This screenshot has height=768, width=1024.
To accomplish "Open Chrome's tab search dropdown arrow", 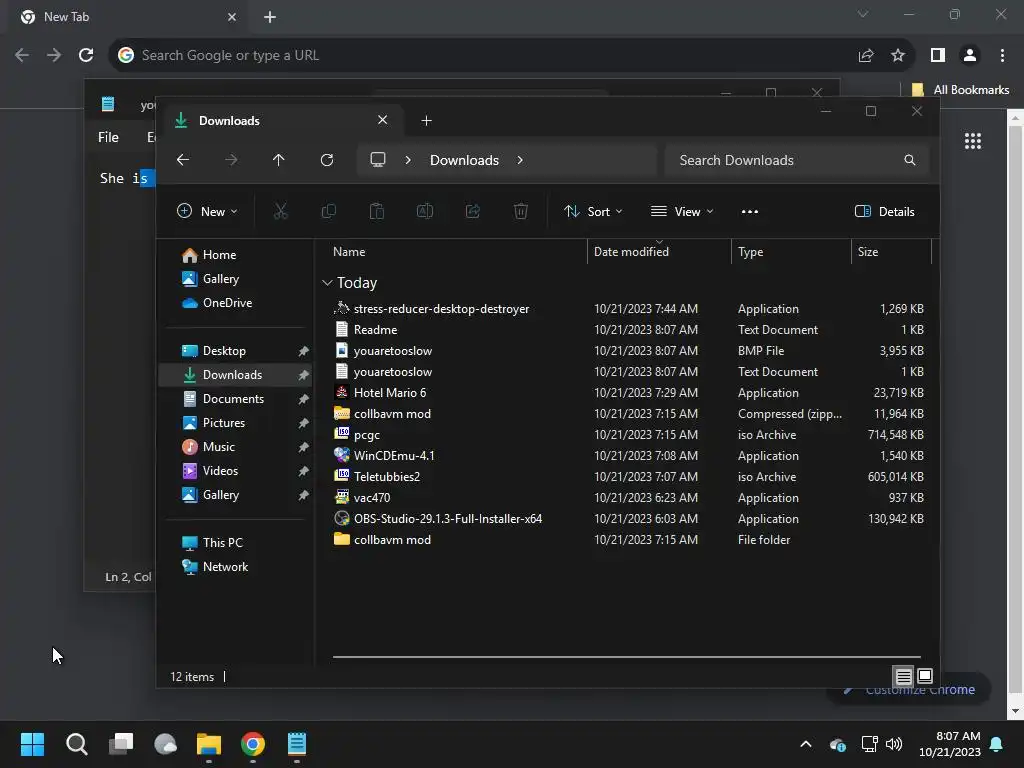I will point(863,14).
